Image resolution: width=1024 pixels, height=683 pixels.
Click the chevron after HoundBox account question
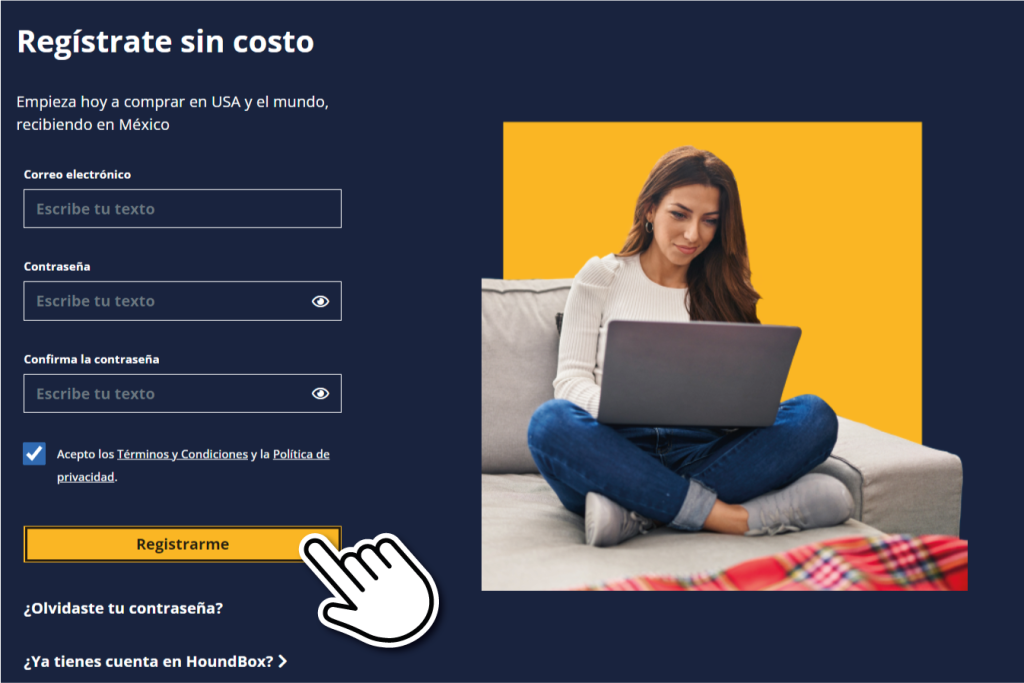pyautogui.click(x=283, y=661)
